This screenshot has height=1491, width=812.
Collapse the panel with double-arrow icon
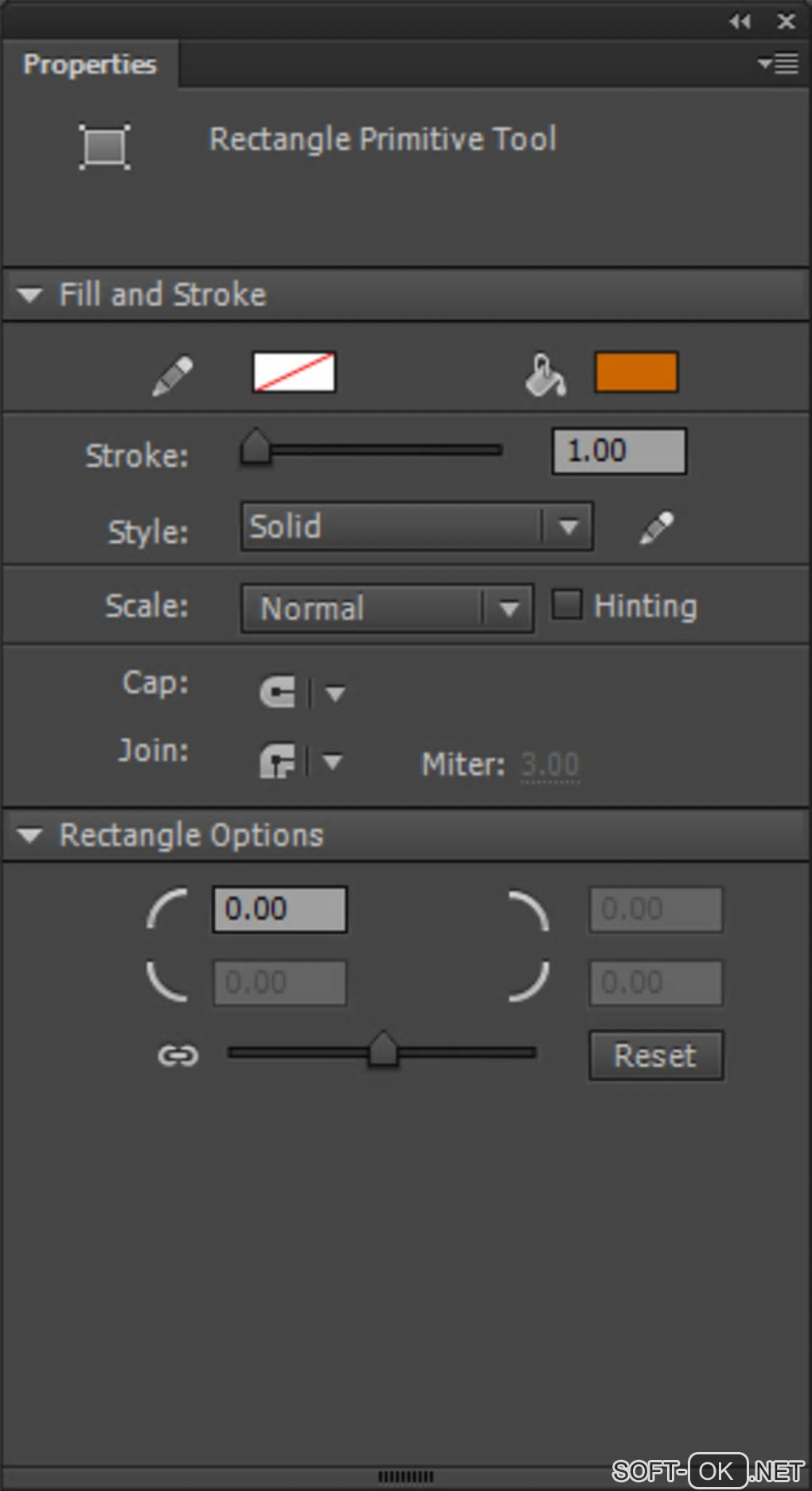tap(740, 21)
